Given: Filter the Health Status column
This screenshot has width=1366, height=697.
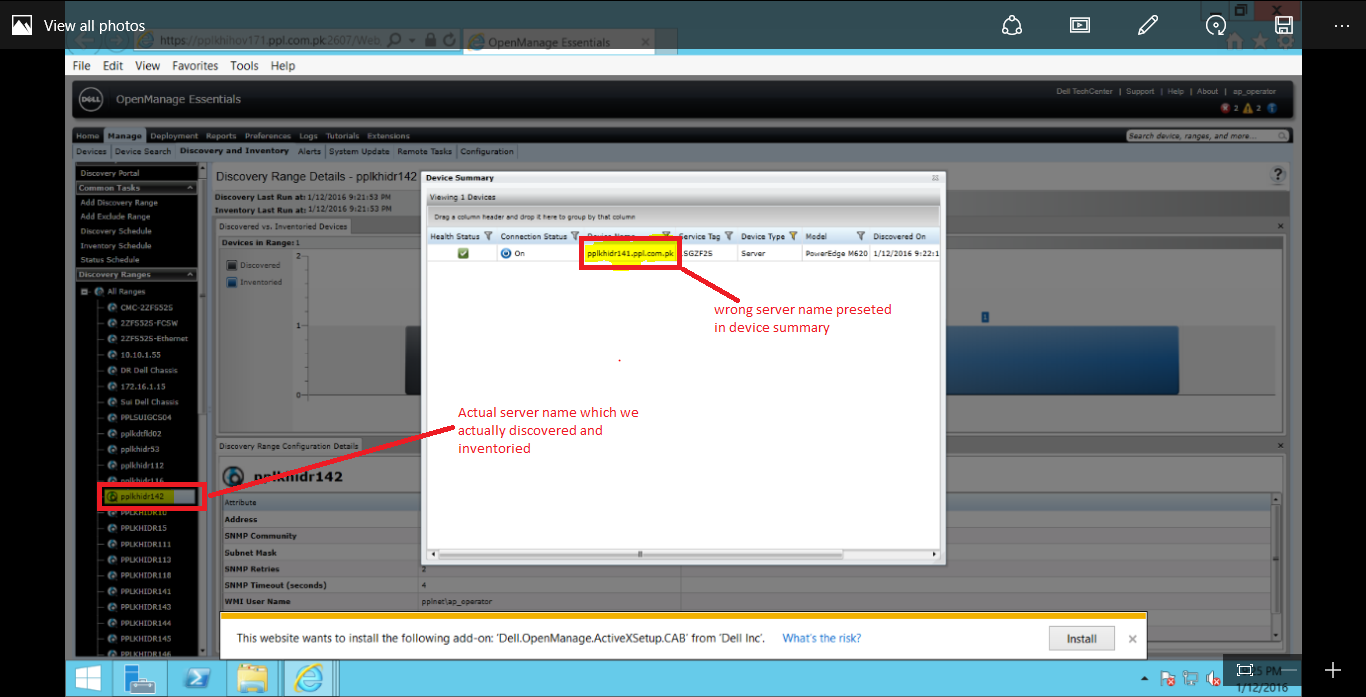Looking at the screenshot, I should [x=488, y=236].
